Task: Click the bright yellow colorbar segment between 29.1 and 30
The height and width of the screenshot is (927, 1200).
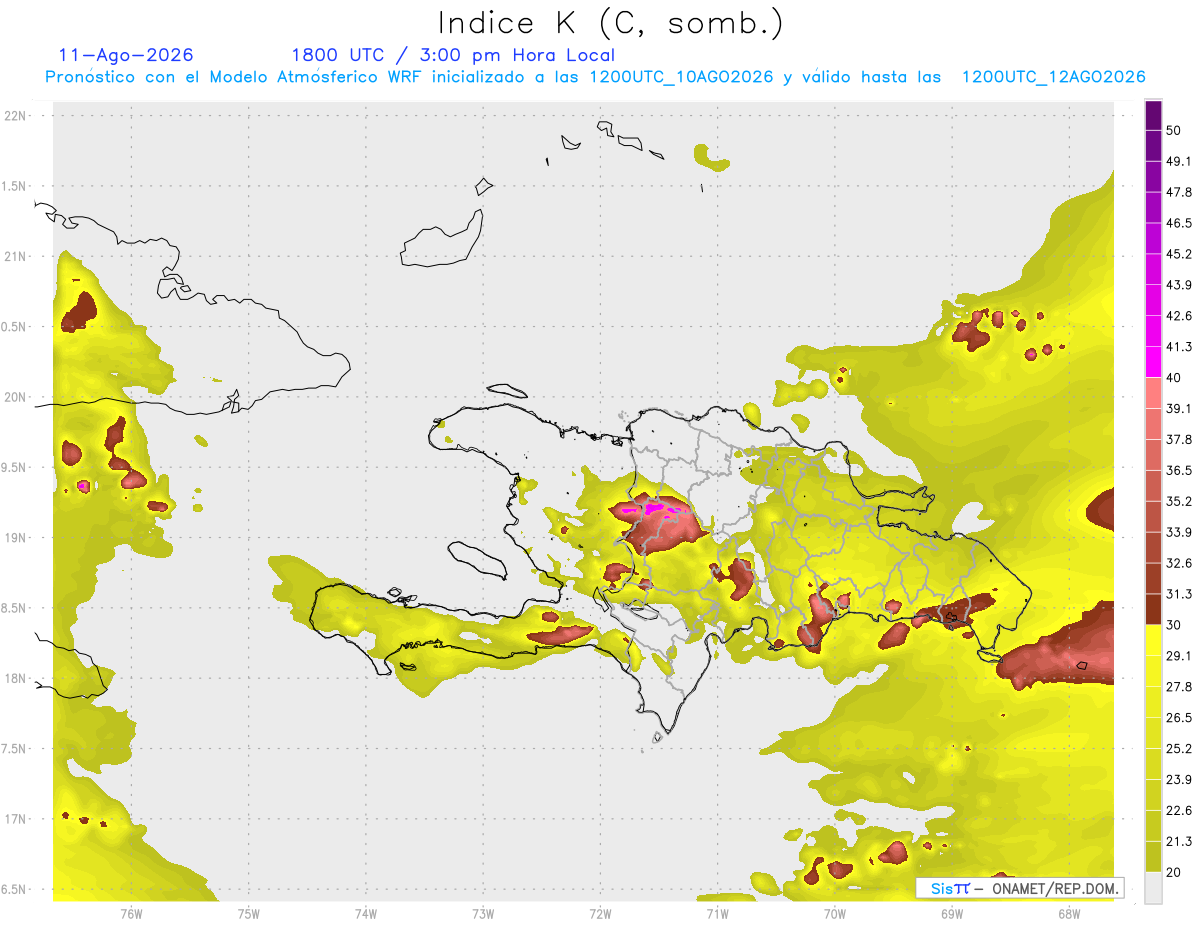Action: (1153, 640)
